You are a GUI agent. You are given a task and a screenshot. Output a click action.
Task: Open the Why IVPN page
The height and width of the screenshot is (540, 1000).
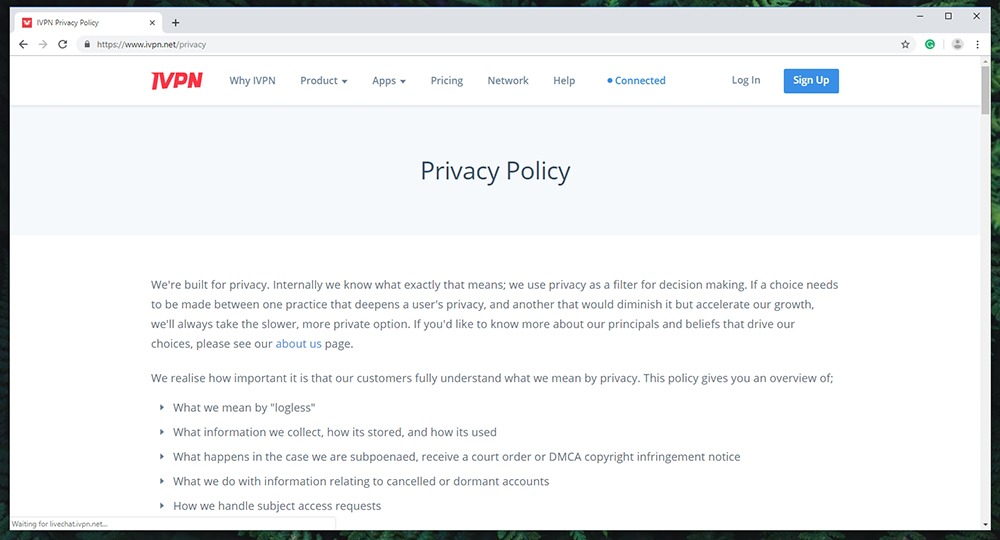[253, 80]
